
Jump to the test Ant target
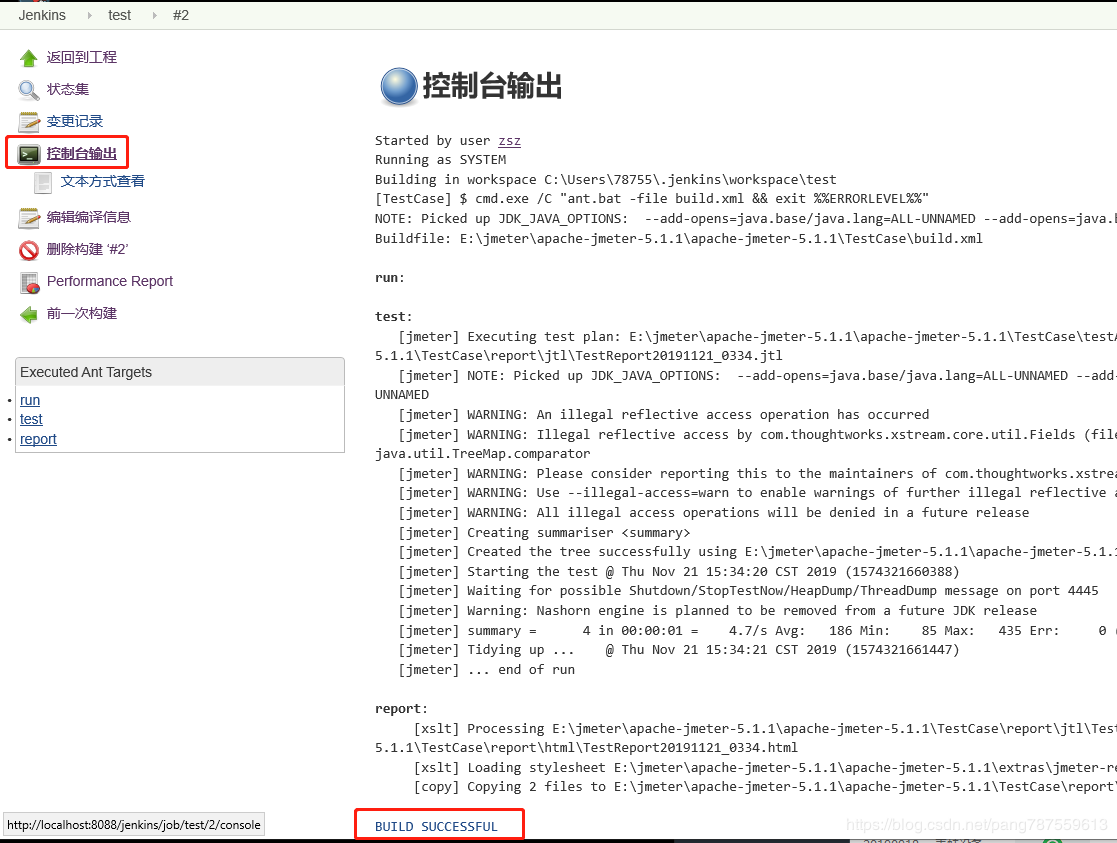pos(31,419)
